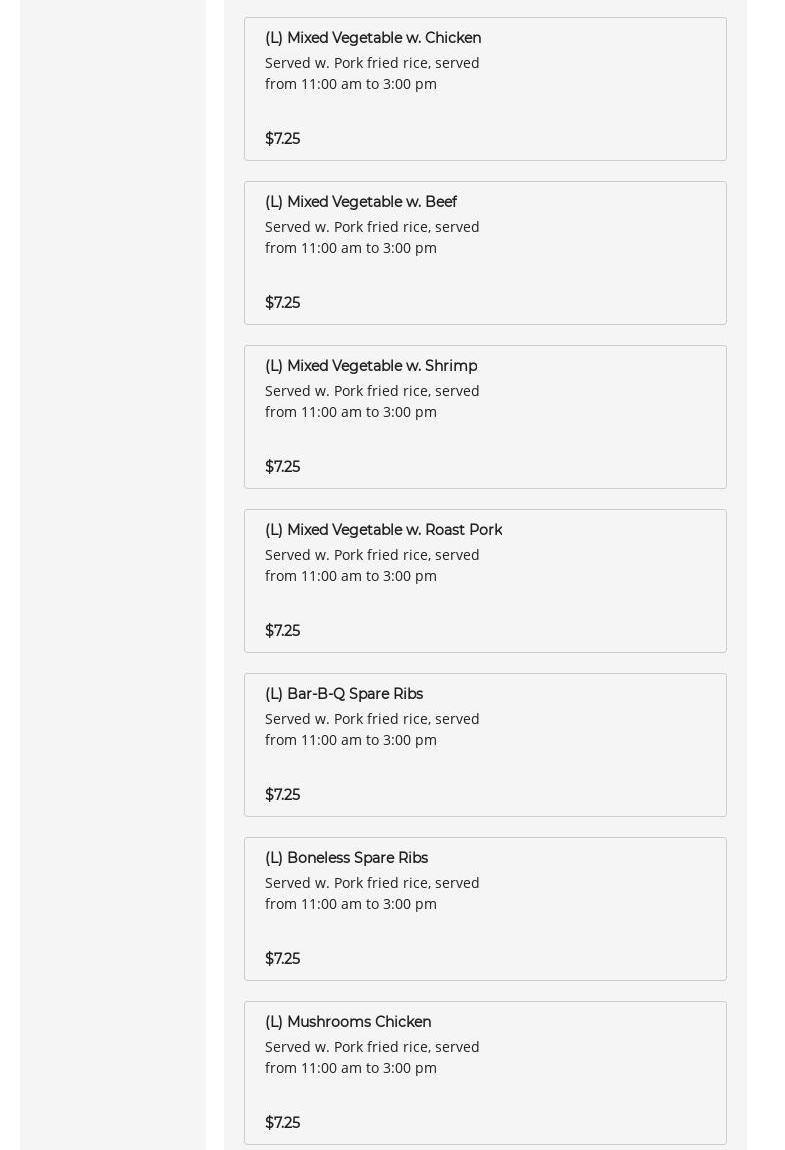Click the serving description for Boneless Spare Ribs
785x1150 pixels.
[x=372, y=893]
